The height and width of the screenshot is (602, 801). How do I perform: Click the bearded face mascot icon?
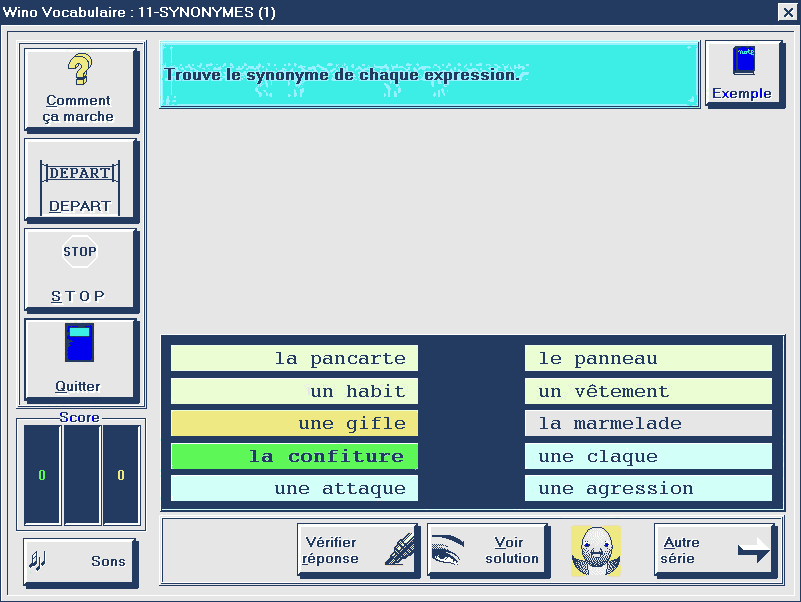click(x=596, y=551)
